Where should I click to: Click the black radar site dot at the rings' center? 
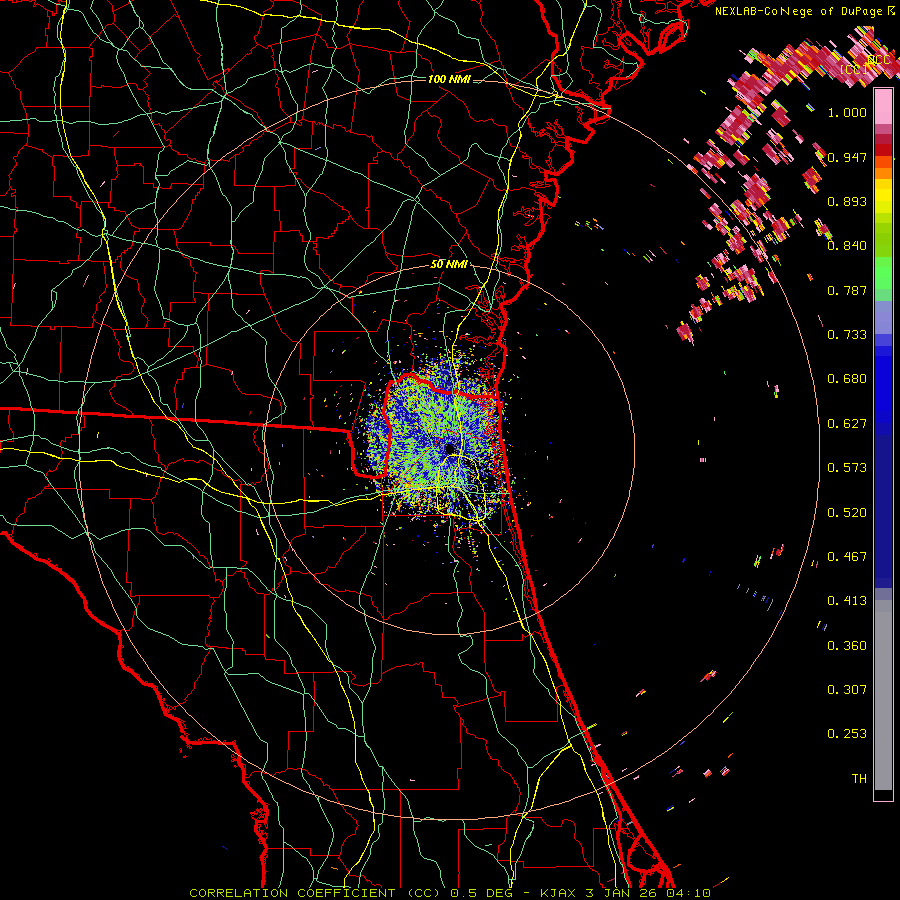tap(449, 448)
